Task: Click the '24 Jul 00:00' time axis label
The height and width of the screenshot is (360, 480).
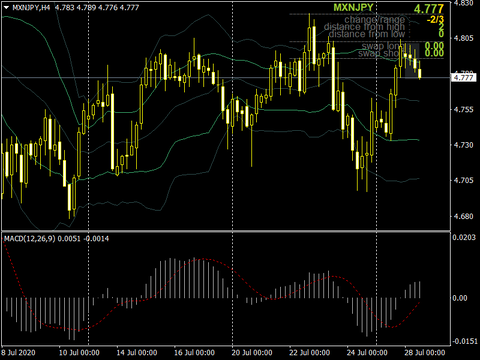Action: pos(367,353)
